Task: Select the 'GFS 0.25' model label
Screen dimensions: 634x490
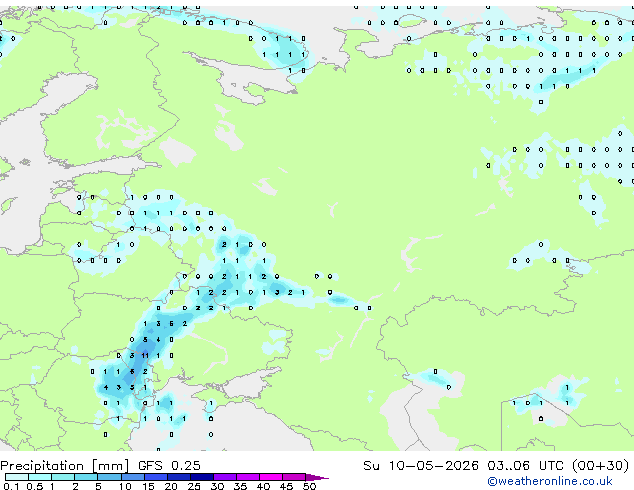Action: (169, 466)
